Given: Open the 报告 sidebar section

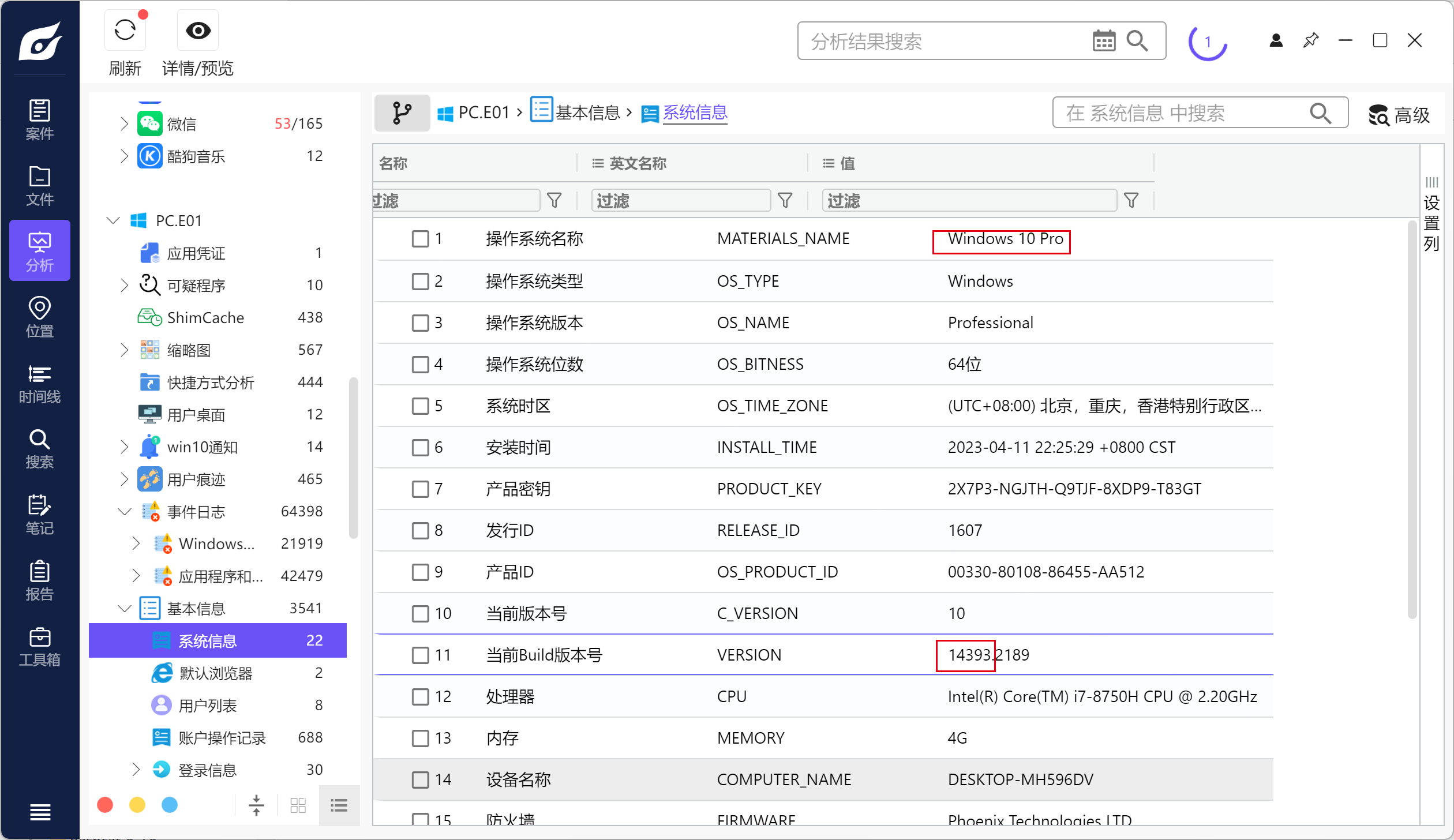Looking at the screenshot, I should coord(39,579).
